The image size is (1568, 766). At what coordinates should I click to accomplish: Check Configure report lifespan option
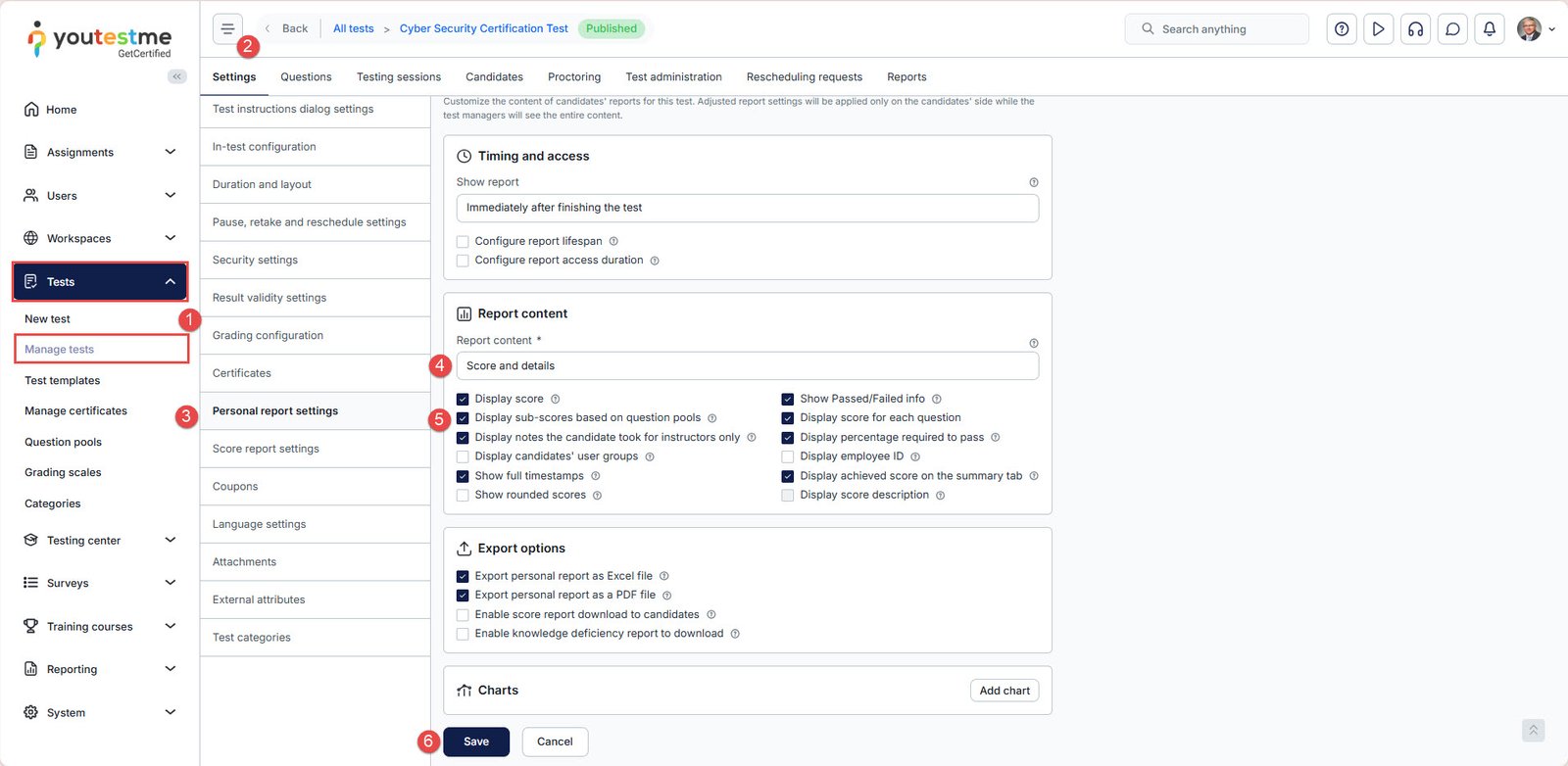click(463, 241)
